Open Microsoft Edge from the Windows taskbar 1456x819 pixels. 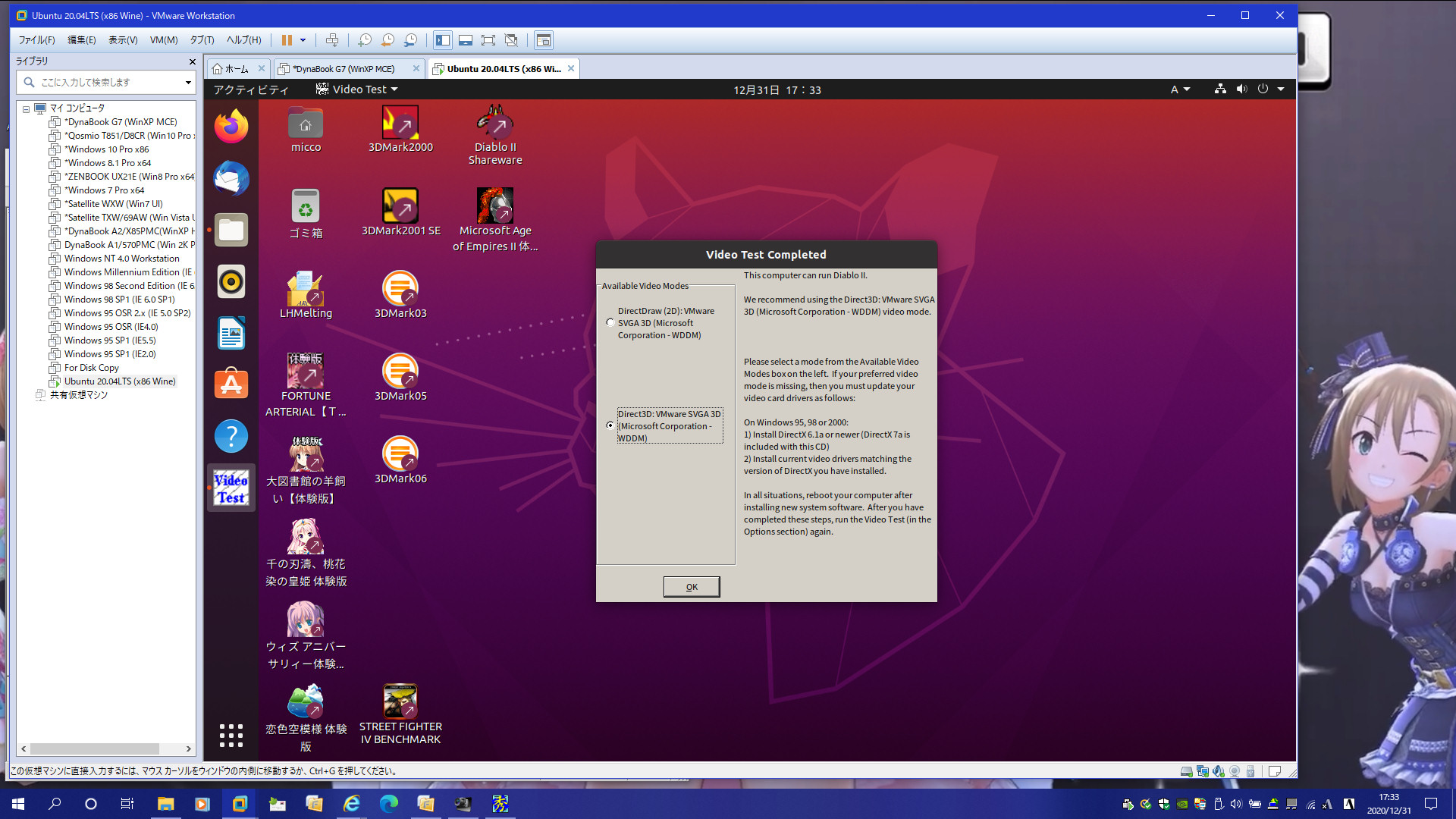click(388, 804)
